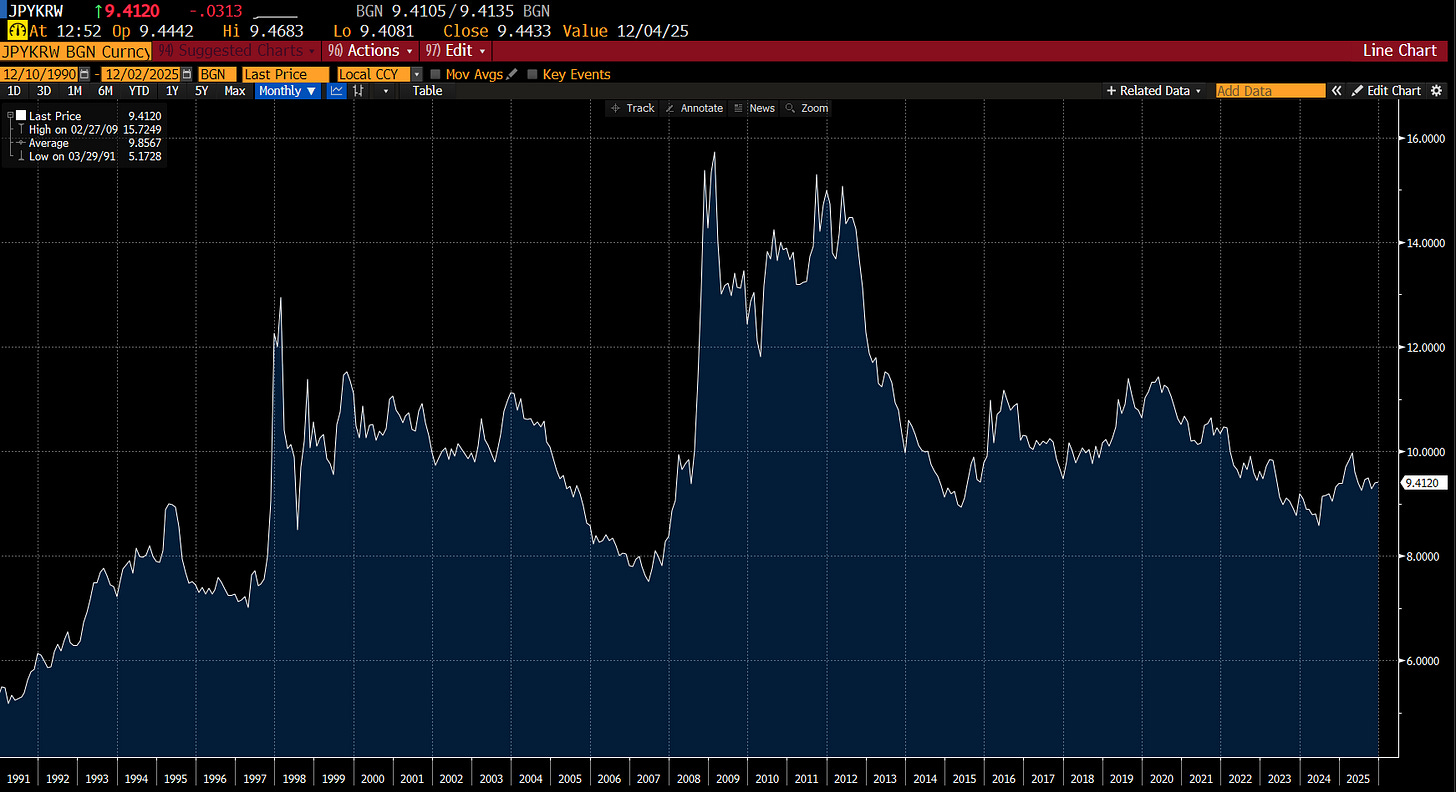
Task: Click the Line Chart title text
Action: [1399, 50]
